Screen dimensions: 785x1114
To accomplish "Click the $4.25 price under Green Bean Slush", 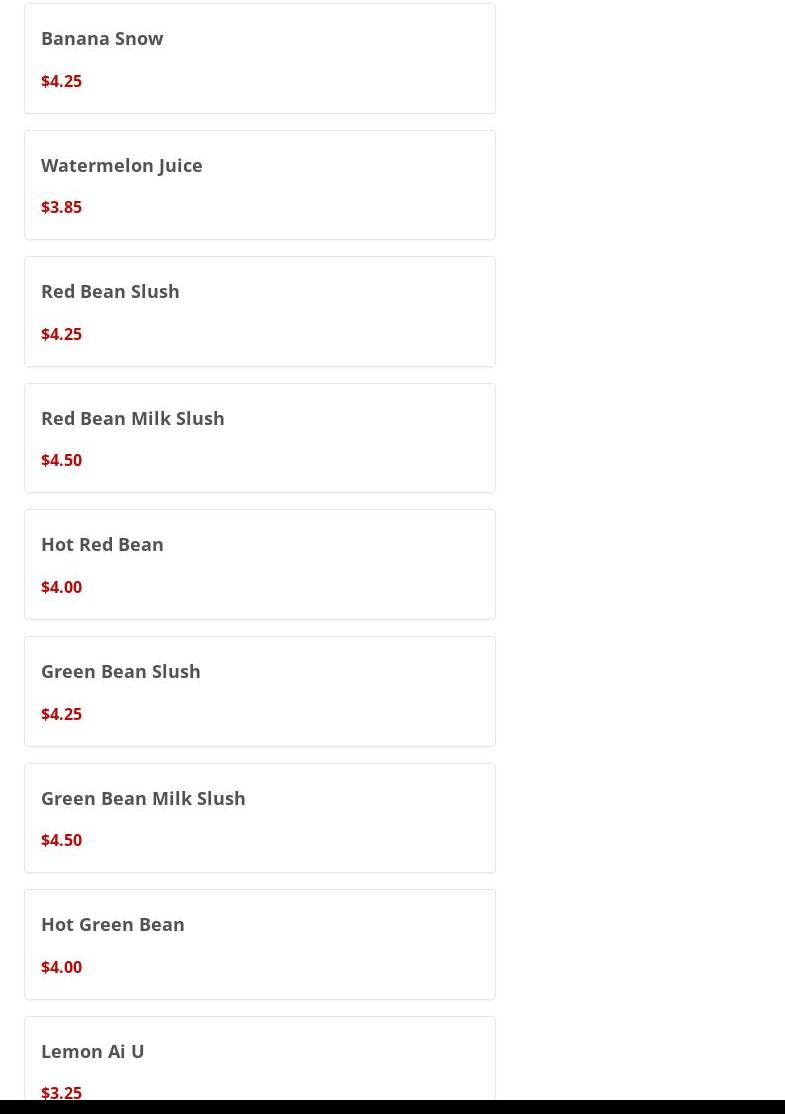I will pyautogui.click(x=61, y=714).
